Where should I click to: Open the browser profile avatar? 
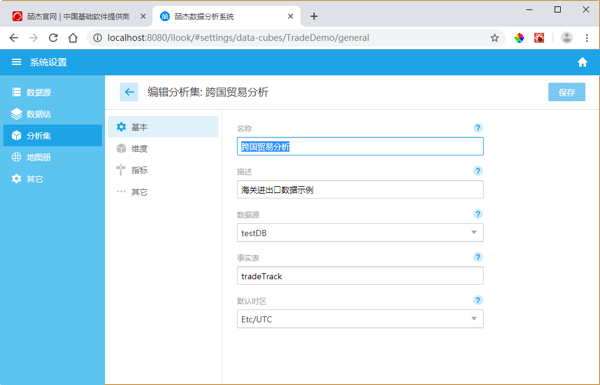[x=567, y=38]
